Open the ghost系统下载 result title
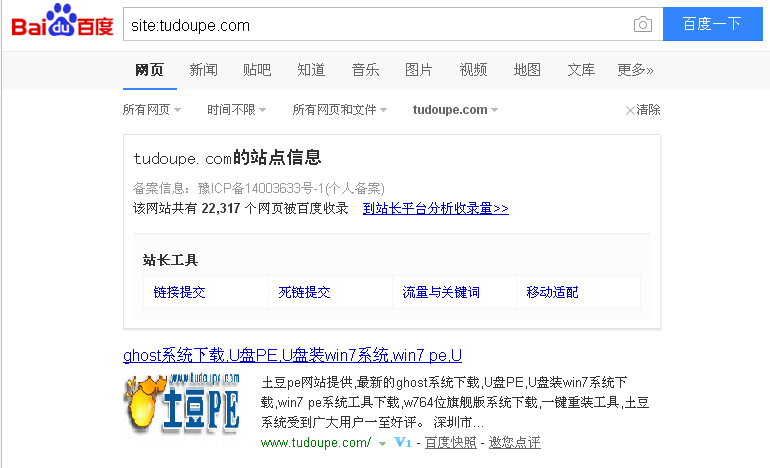 [x=293, y=355]
